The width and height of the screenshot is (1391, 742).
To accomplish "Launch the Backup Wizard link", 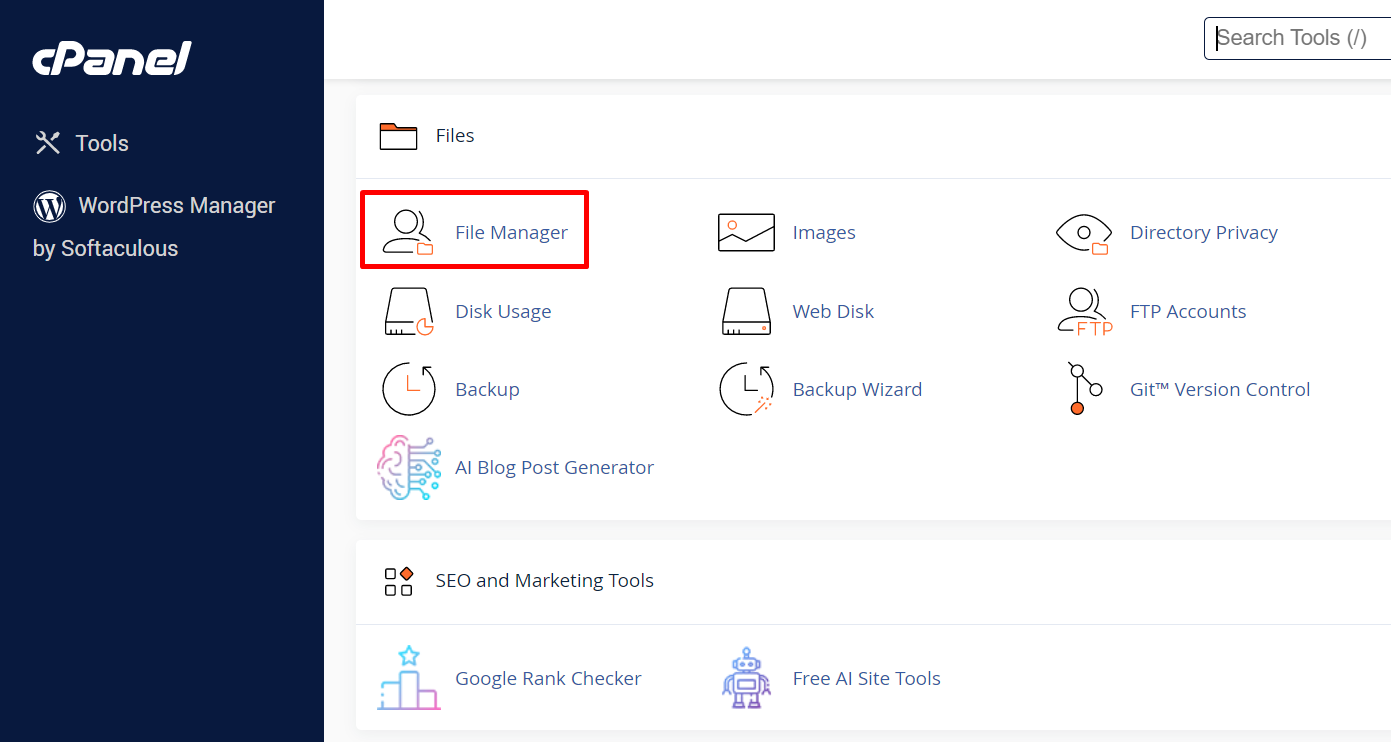I will coord(857,389).
